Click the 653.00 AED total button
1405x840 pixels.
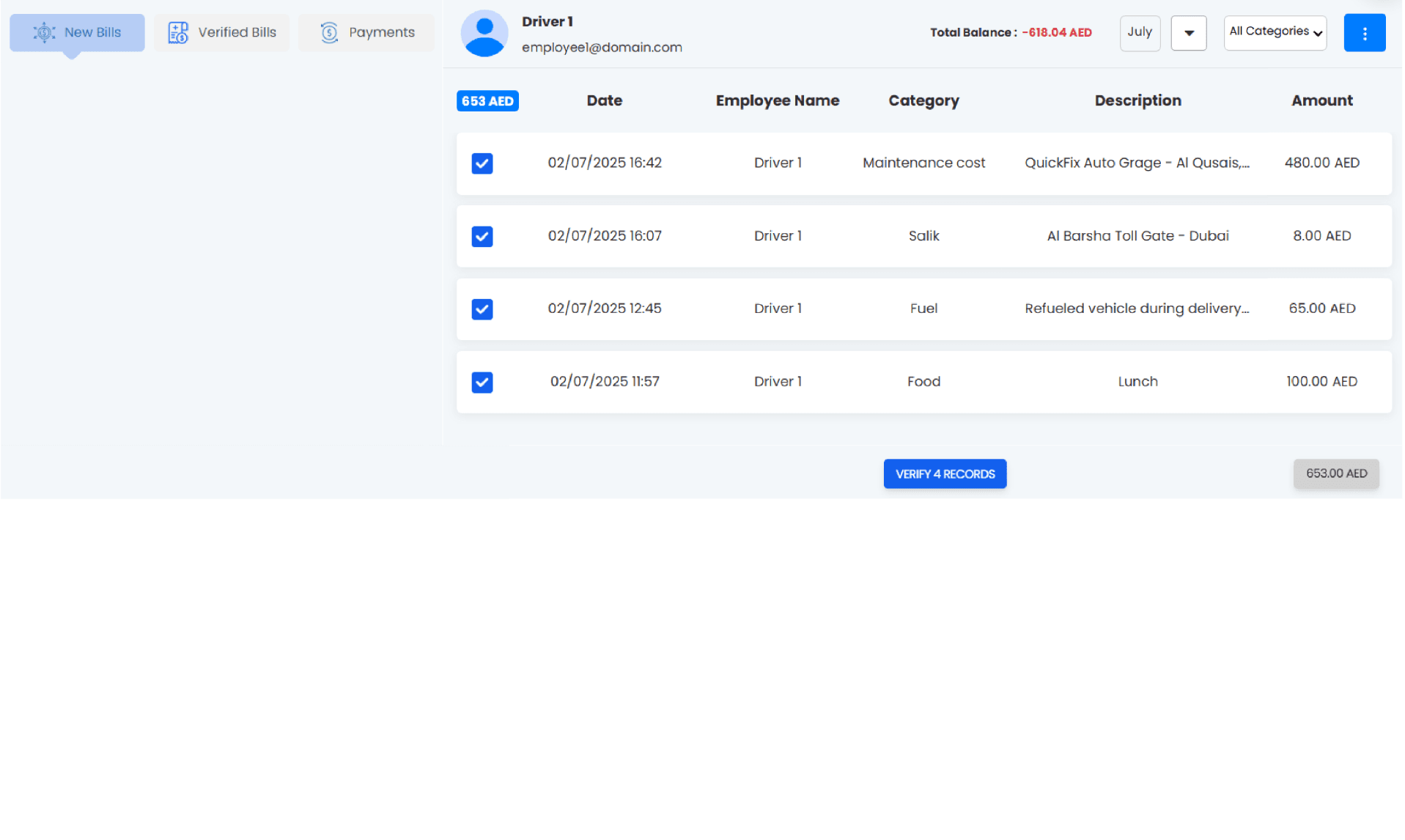point(1336,474)
